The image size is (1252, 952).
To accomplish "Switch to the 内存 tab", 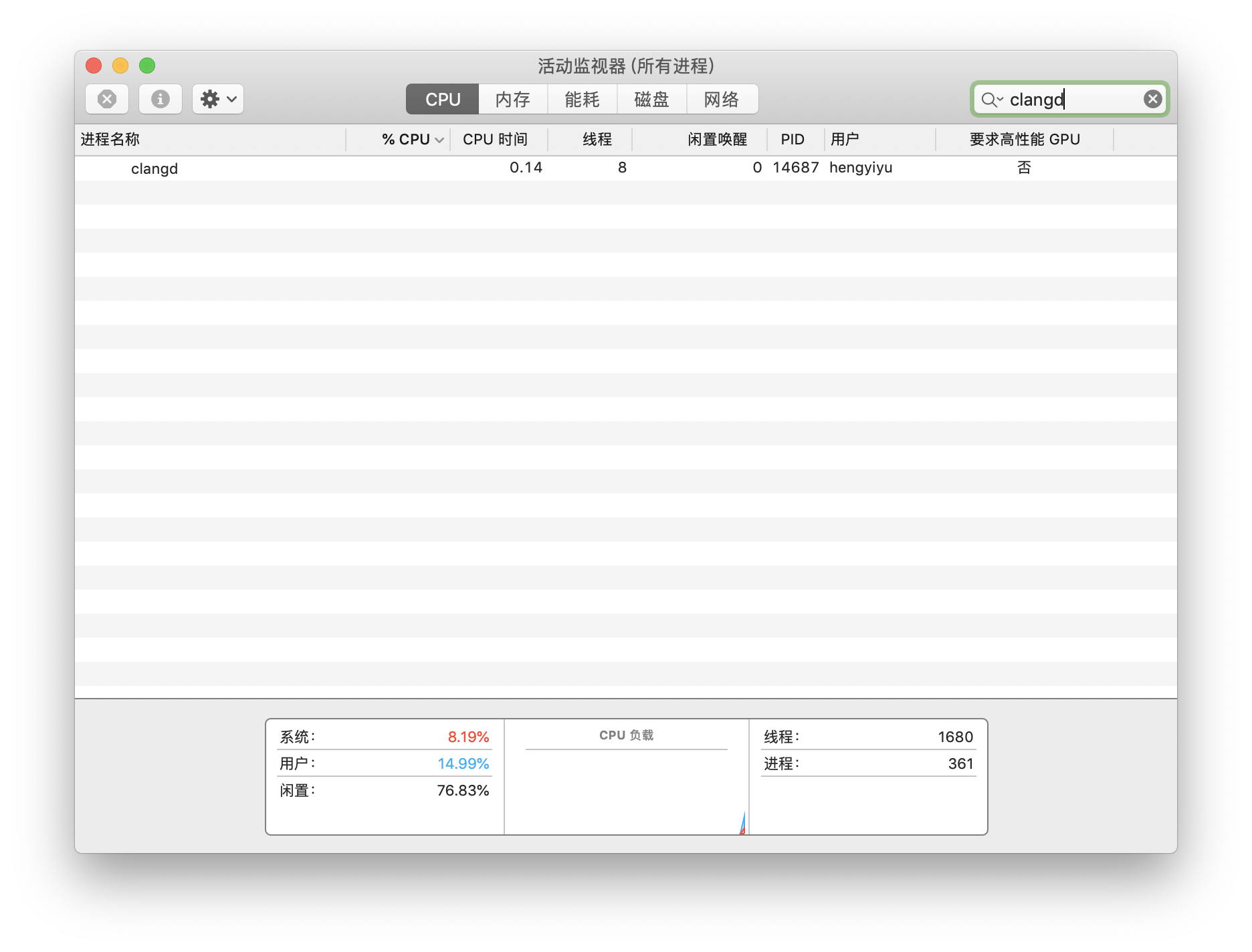I will (x=513, y=99).
